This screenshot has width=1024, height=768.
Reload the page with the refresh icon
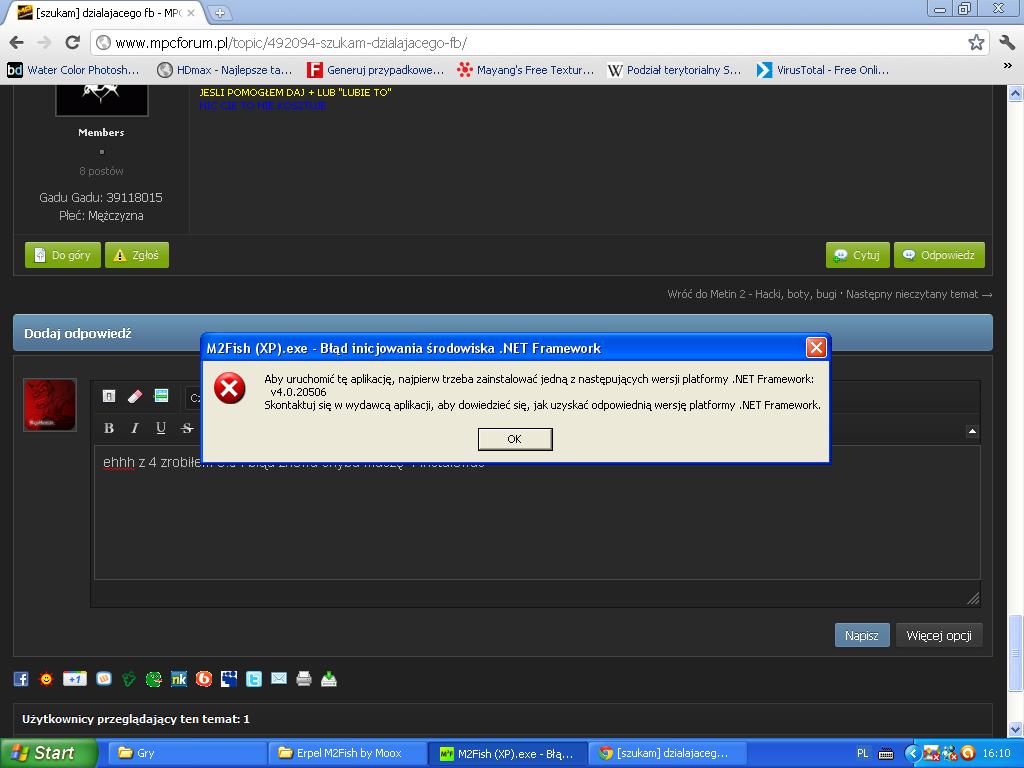(72, 43)
